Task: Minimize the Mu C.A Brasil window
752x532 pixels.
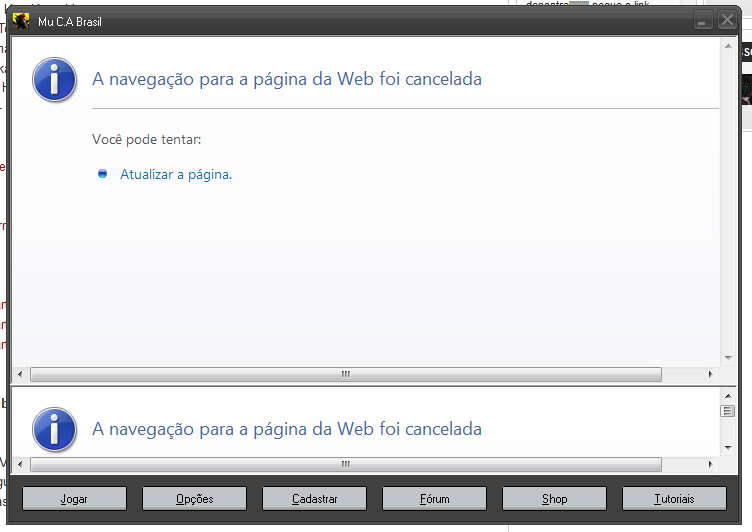Action: 703,21
